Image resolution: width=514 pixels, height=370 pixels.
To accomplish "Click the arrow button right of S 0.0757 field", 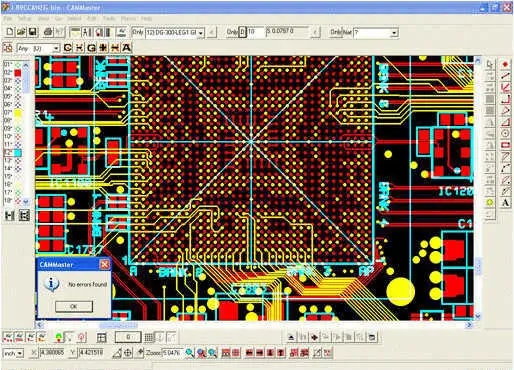I will (315, 33).
